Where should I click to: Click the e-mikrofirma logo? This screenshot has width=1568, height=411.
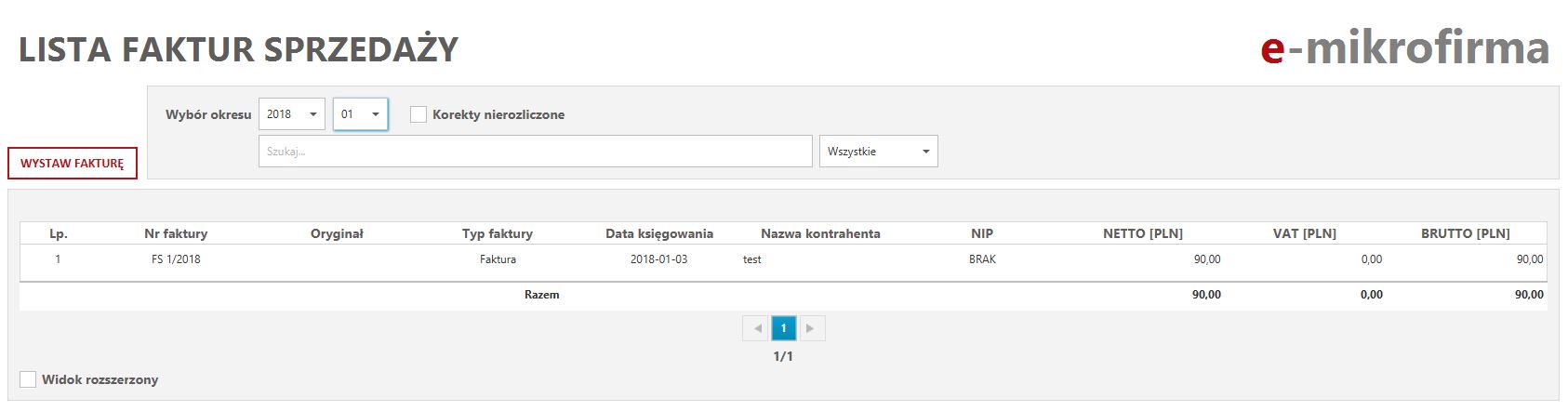[1404, 48]
